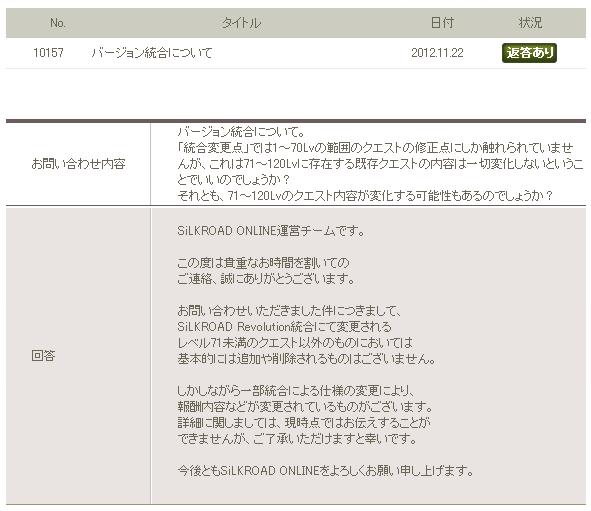This screenshot has height=511, width=591.
Task: Click the 日付 column header
Action: (442, 23)
